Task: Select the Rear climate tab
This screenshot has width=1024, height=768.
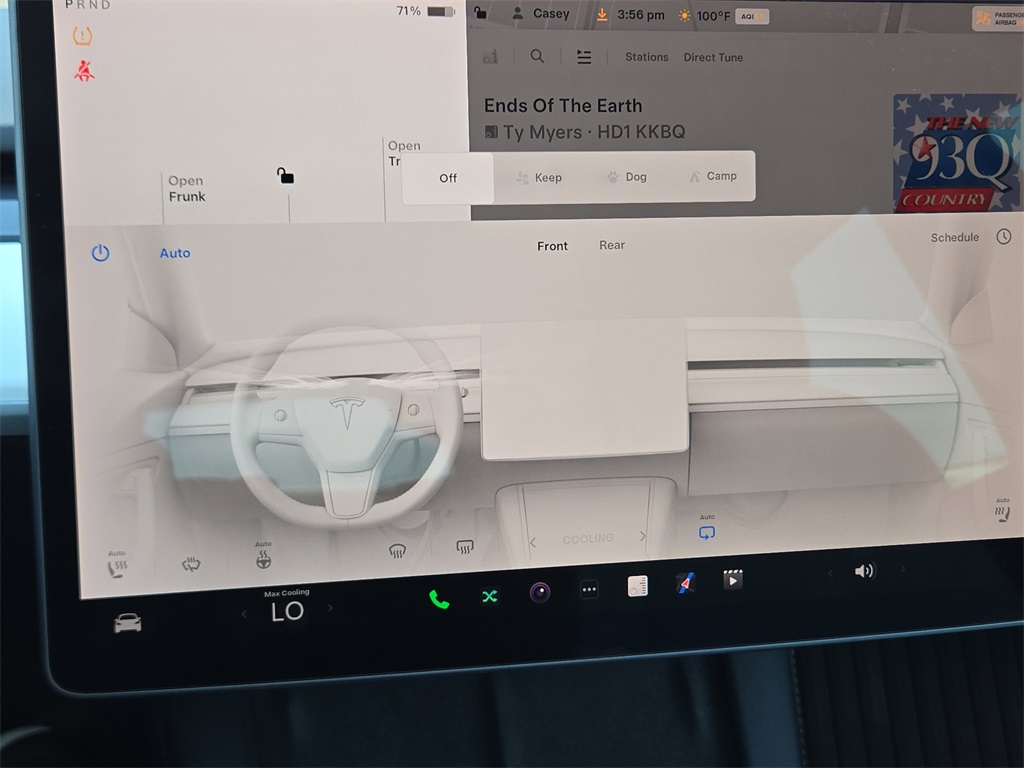Action: tap(612, 245)
